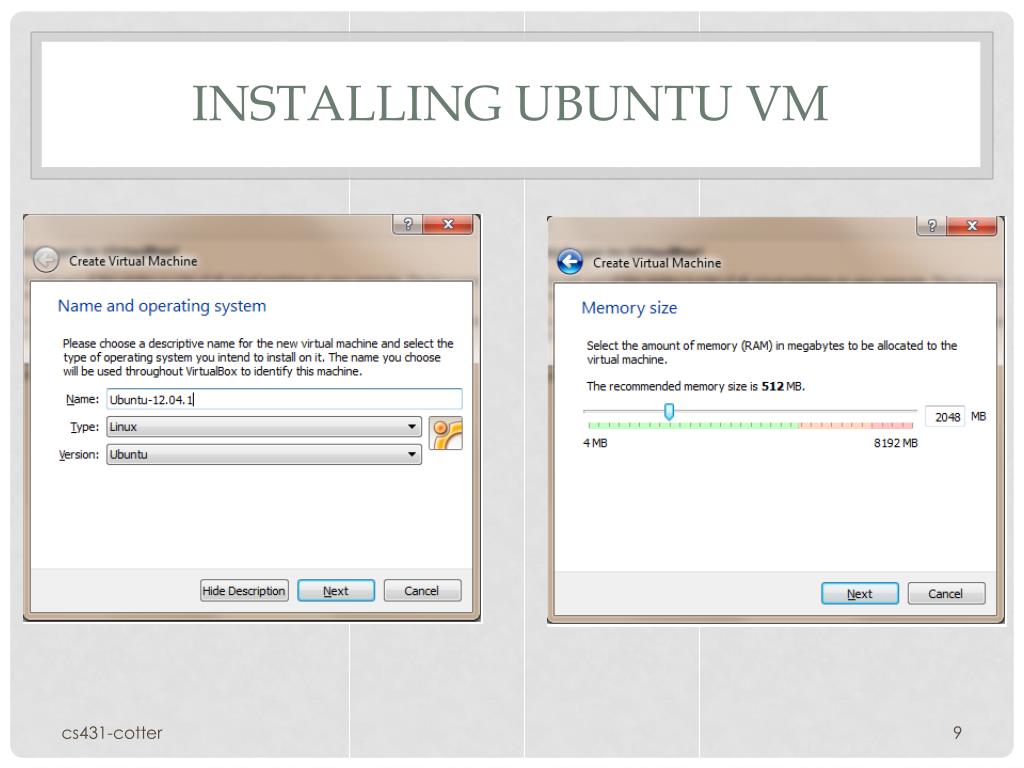The height and width of the screenshot is (768, 1024).
Task: Click Cancel in Memory size dialog
Action: 946,594
